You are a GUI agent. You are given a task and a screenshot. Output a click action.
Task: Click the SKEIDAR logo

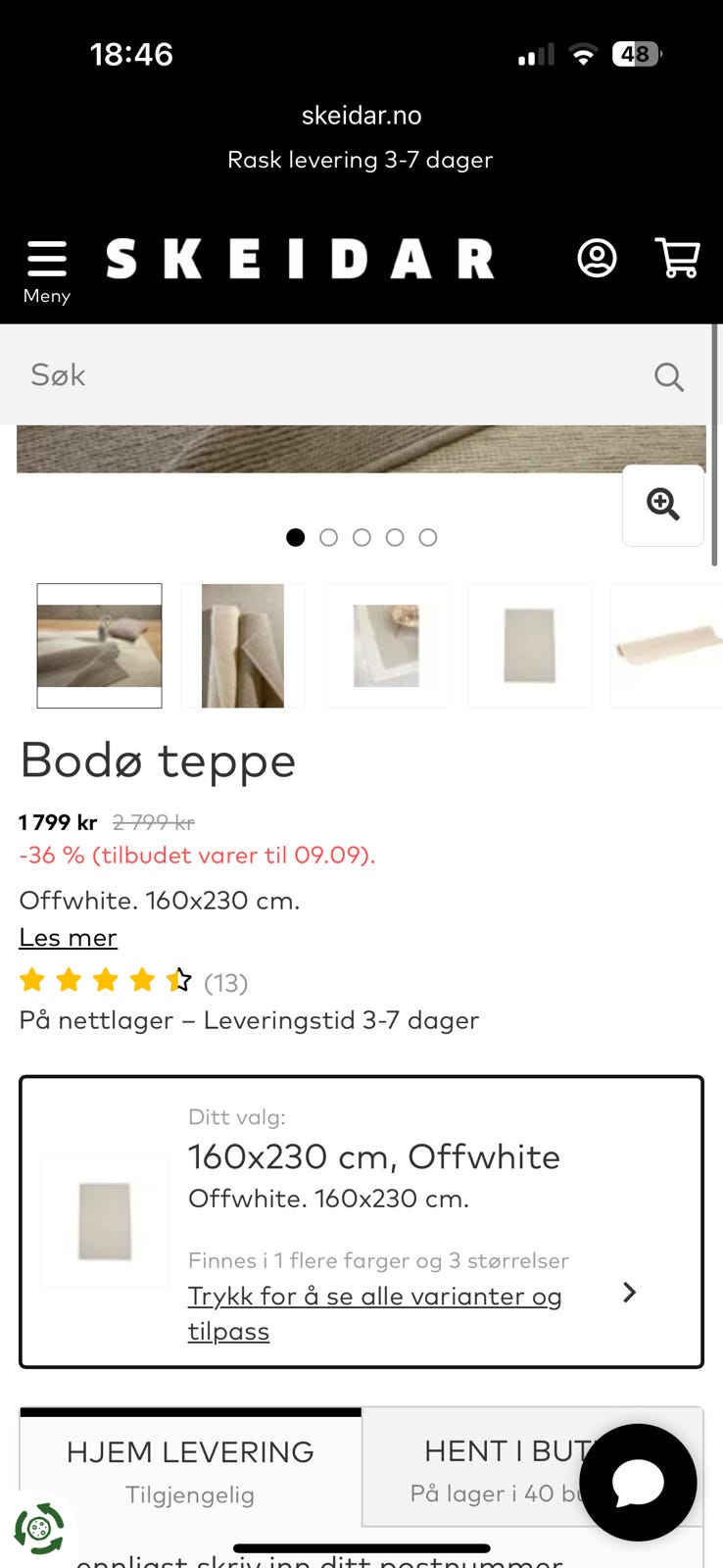(x=300, y=260)
